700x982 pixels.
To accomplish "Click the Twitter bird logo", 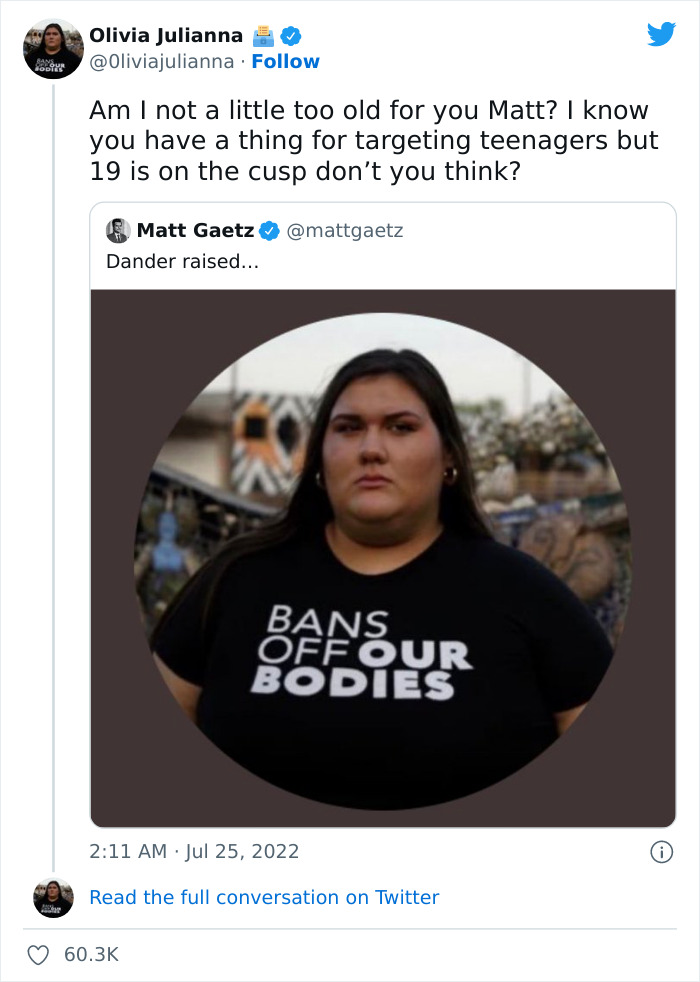I will (x=662, y=35).
